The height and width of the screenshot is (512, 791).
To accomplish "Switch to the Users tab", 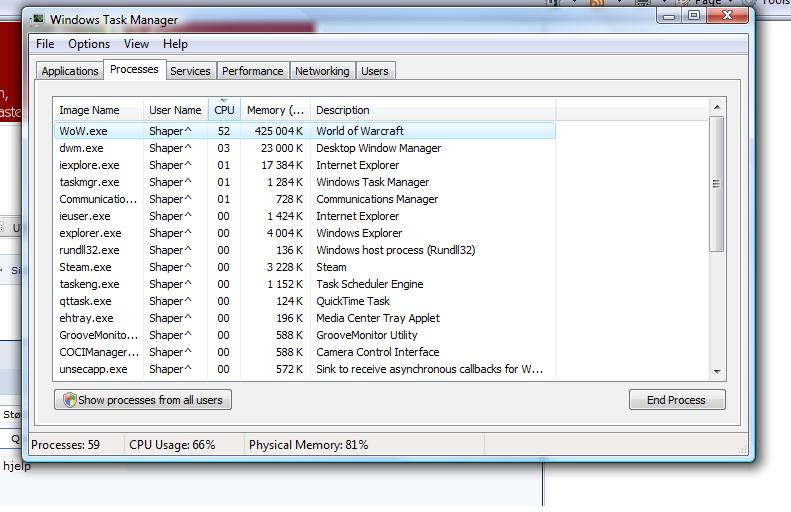I will pyautogui.click(x=375, y=71).
